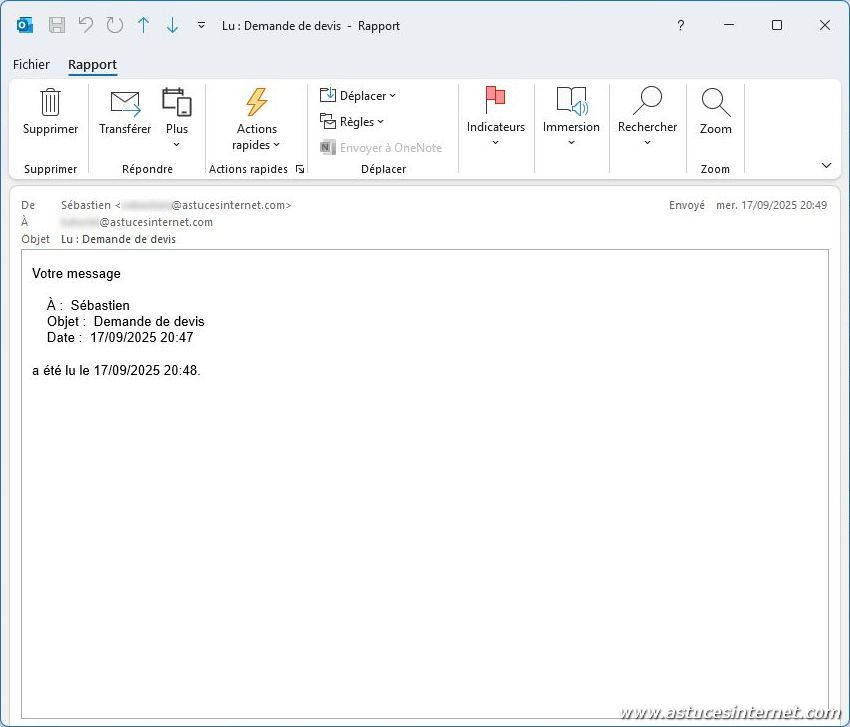Open the Fichier menu
This screenshot has height=727, width=850.
pyautogui.click(x=31, y=65)
